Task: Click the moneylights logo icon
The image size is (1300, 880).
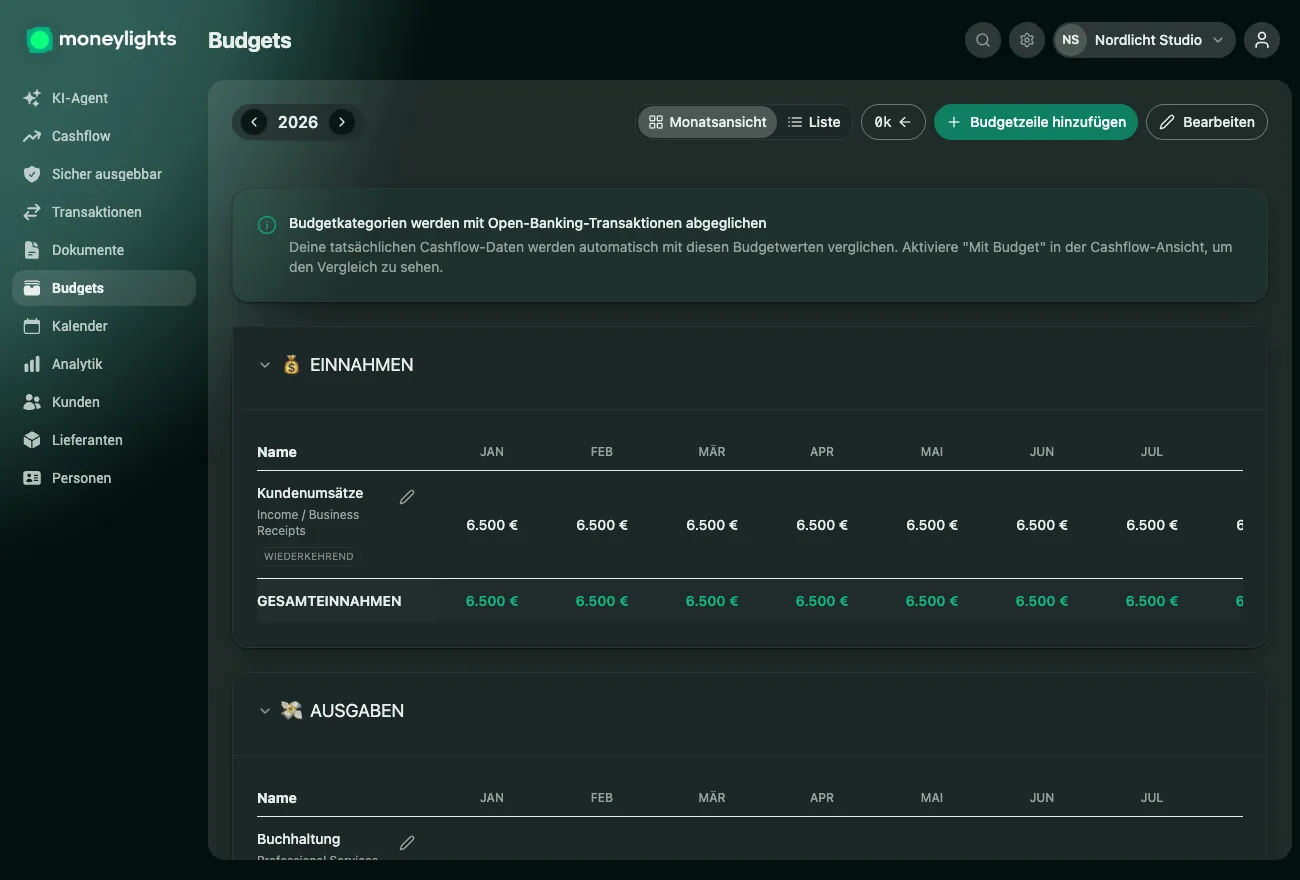Action: pyautogui.click(x=39, y=40)
